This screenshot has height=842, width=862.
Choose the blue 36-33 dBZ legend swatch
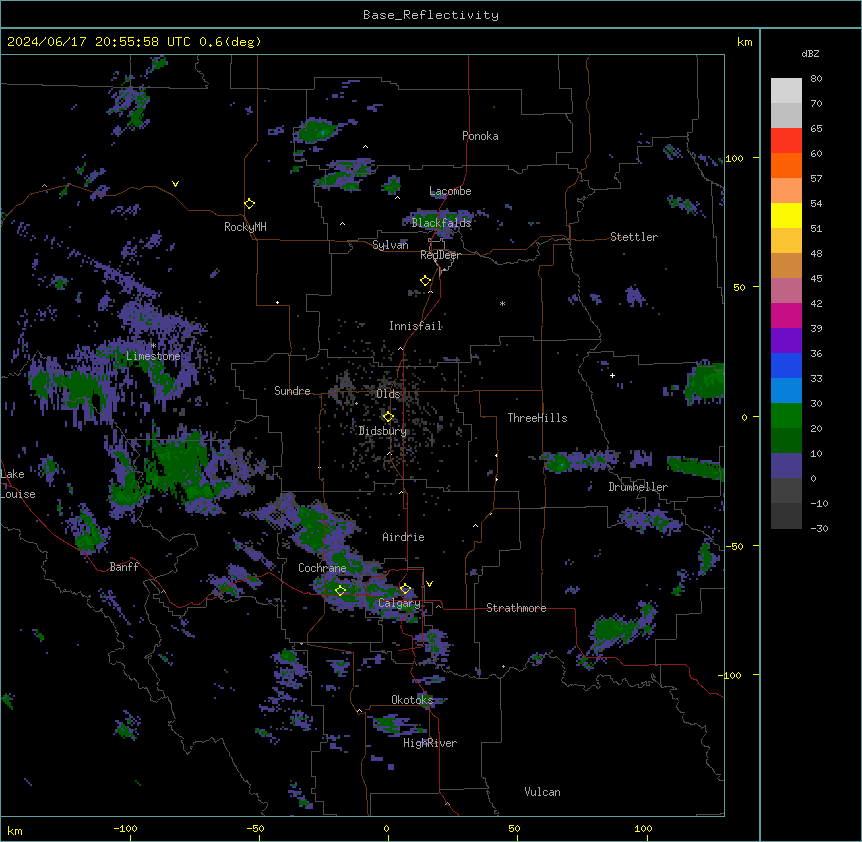pos(786,365)
